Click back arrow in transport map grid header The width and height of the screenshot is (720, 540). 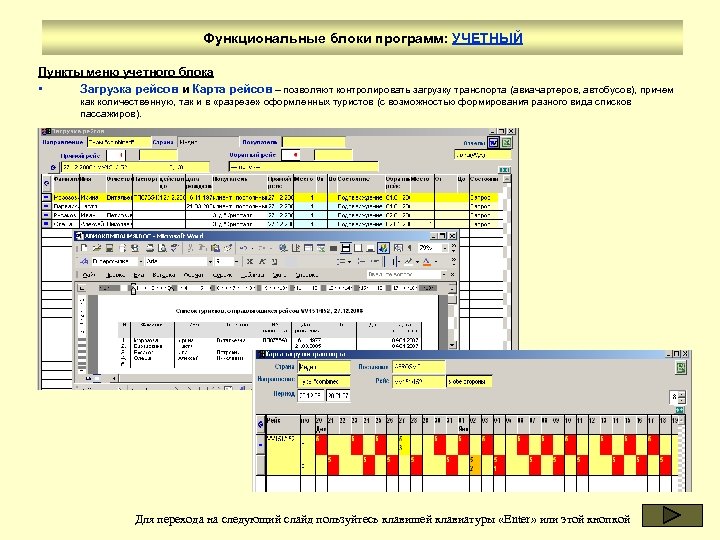coord(260,424)
